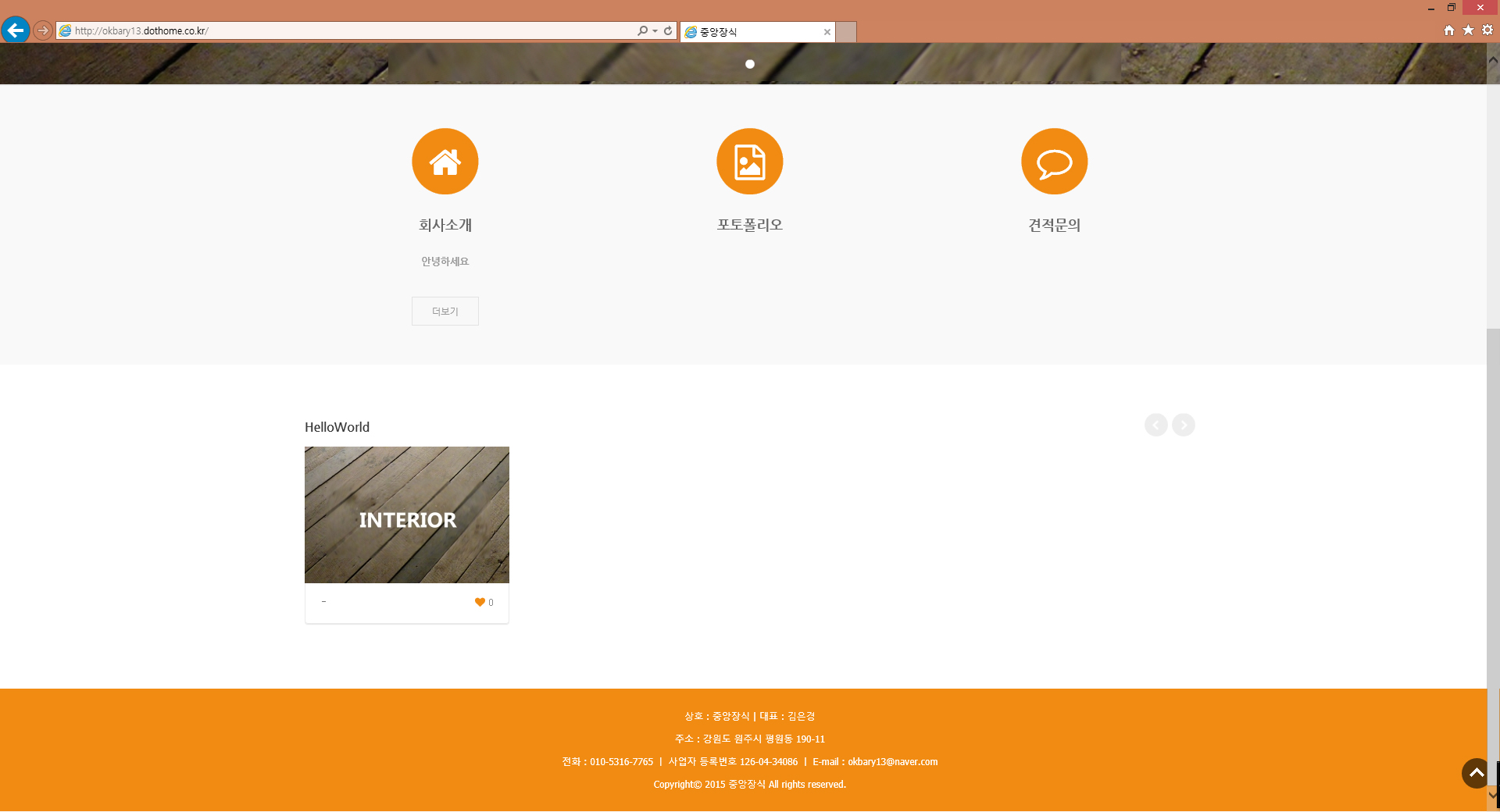This screenshot has width=1500, height=812.
Task: Click the 안녕하세요 text
Action: pos(445,262)
